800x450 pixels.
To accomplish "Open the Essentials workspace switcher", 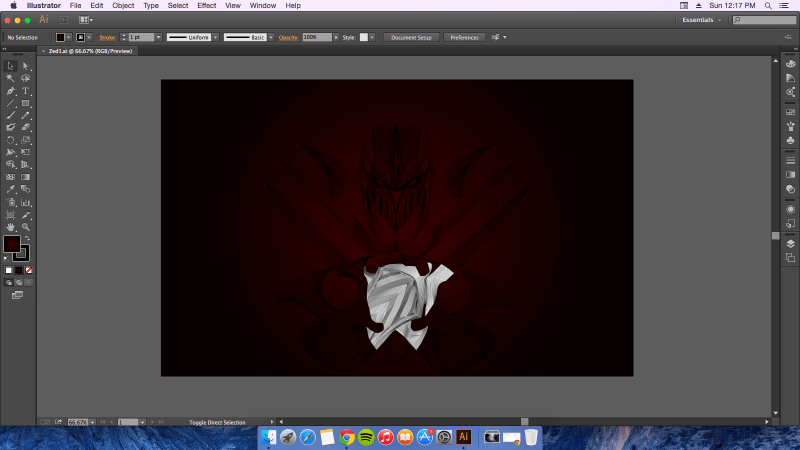I will tap(702, 20).
